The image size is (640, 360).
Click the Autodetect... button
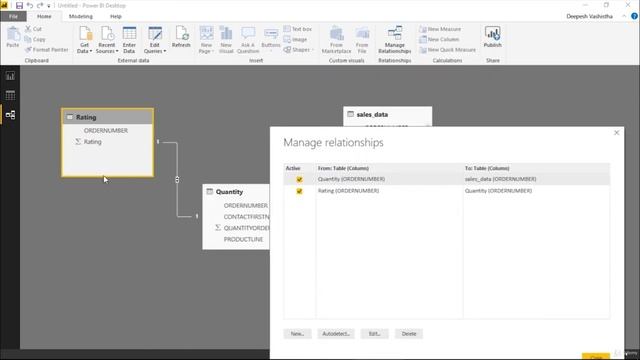click(336, 334)
